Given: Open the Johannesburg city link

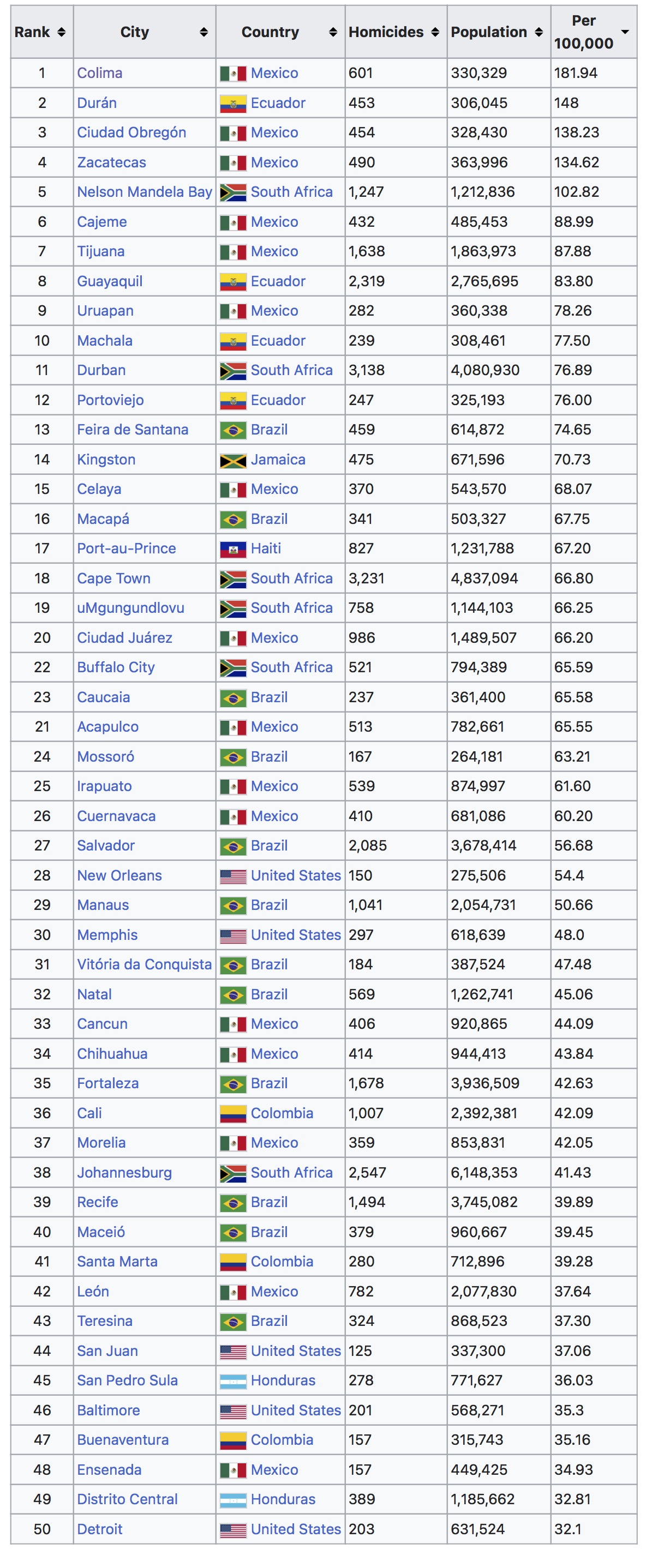Looking at the screenshot, I should (x=124, y=1172).
